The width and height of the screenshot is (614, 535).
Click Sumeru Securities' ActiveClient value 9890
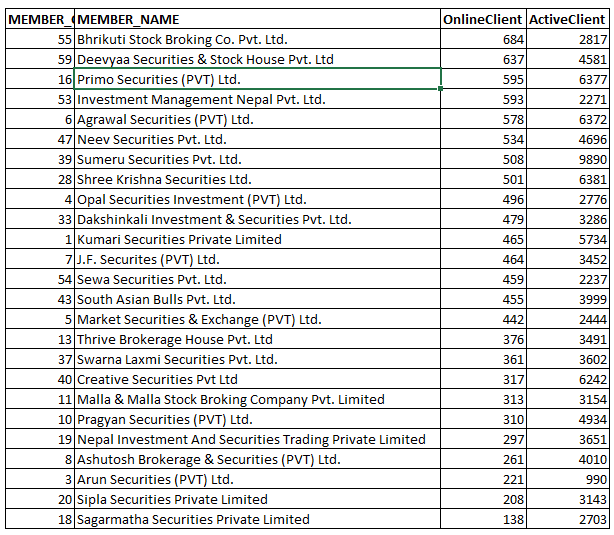coord(568,159)
